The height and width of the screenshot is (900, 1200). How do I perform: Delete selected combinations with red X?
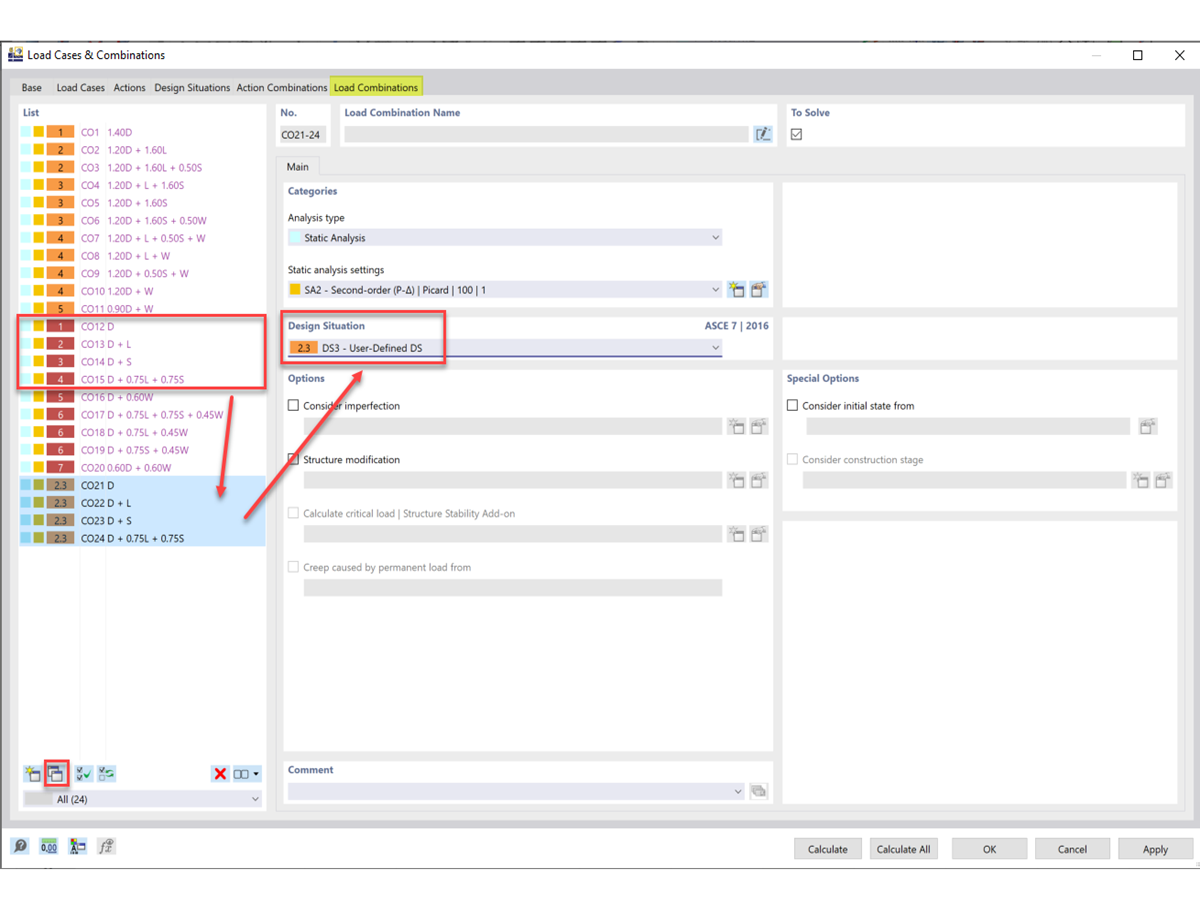[220, 774]
